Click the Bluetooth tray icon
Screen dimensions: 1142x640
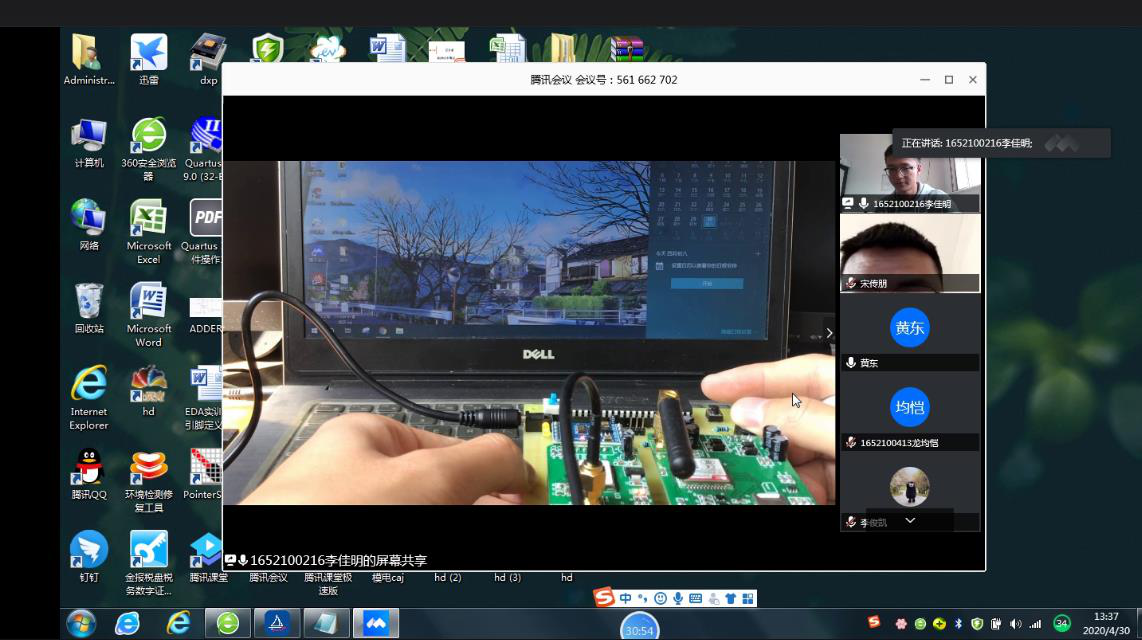[958, 623]
